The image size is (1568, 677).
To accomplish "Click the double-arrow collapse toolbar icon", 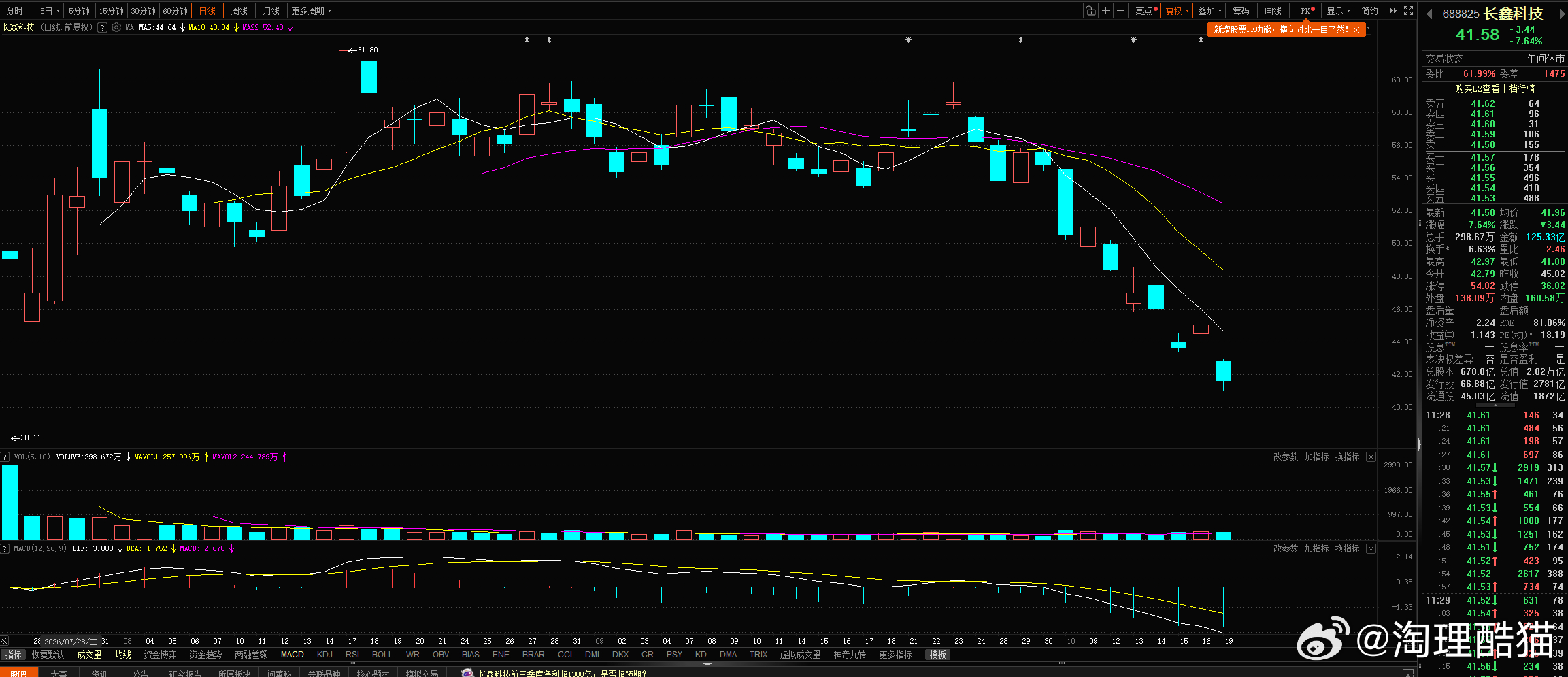I will point(1393,11).
